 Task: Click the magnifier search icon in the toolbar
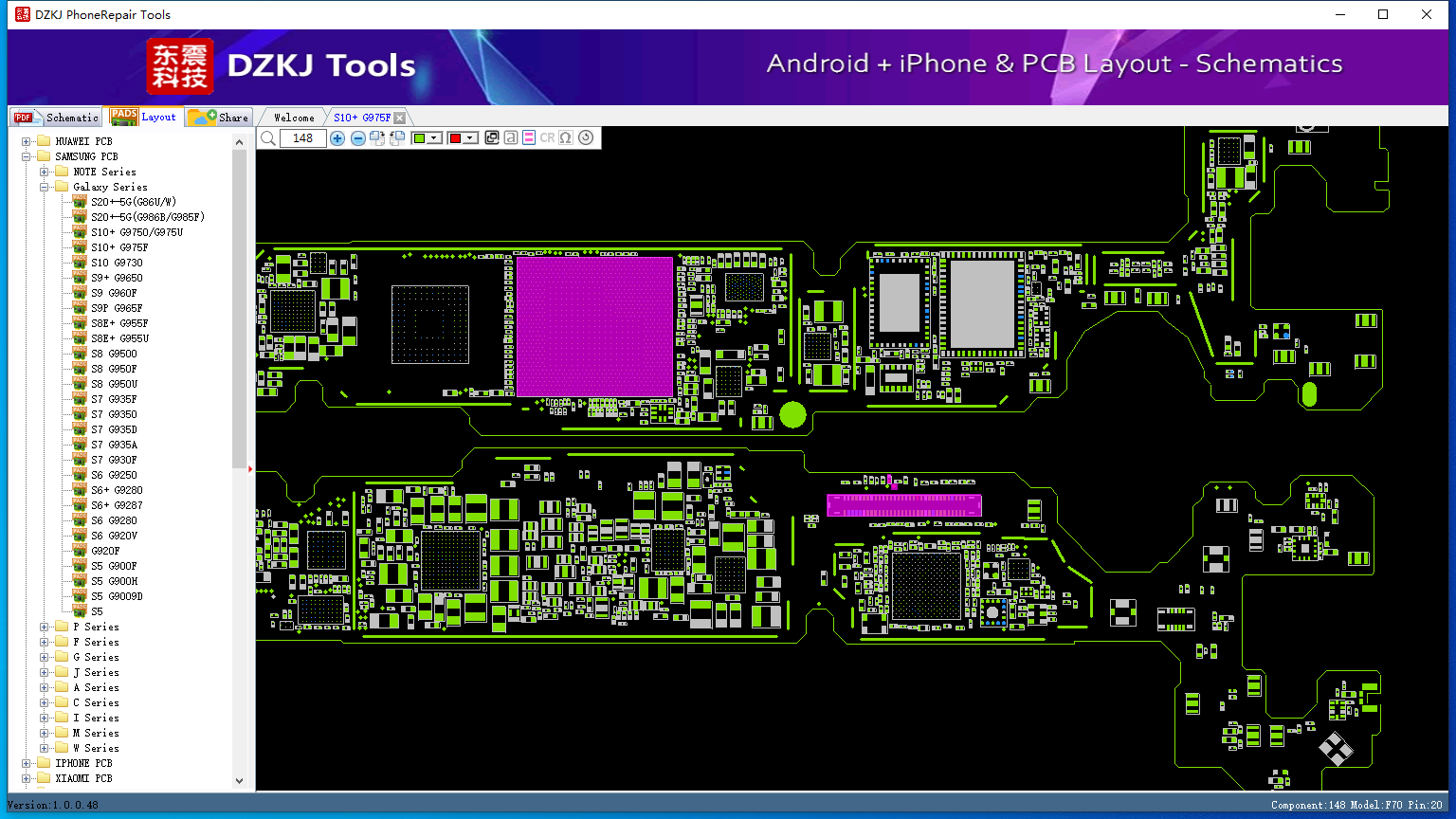(x=268, y=138)
